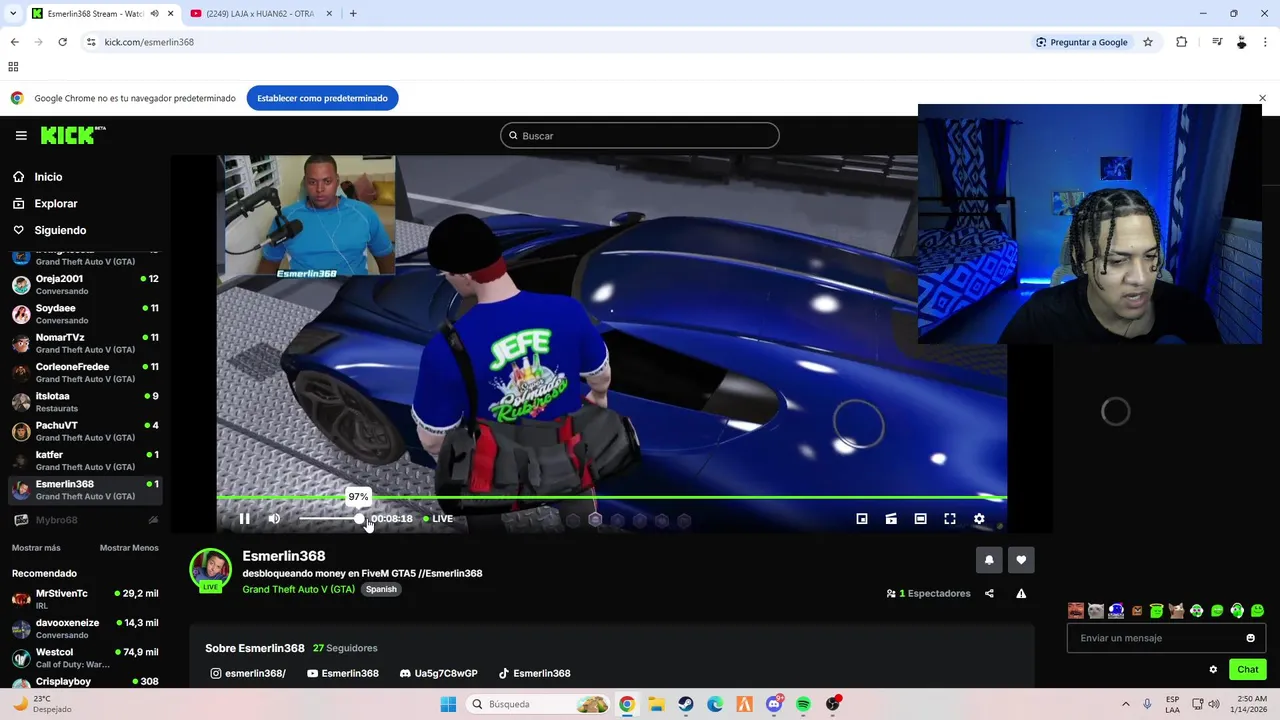The image size is (1280, 720).
Task: Expand list with Mostrar más
Action: (x=36, y=548)
